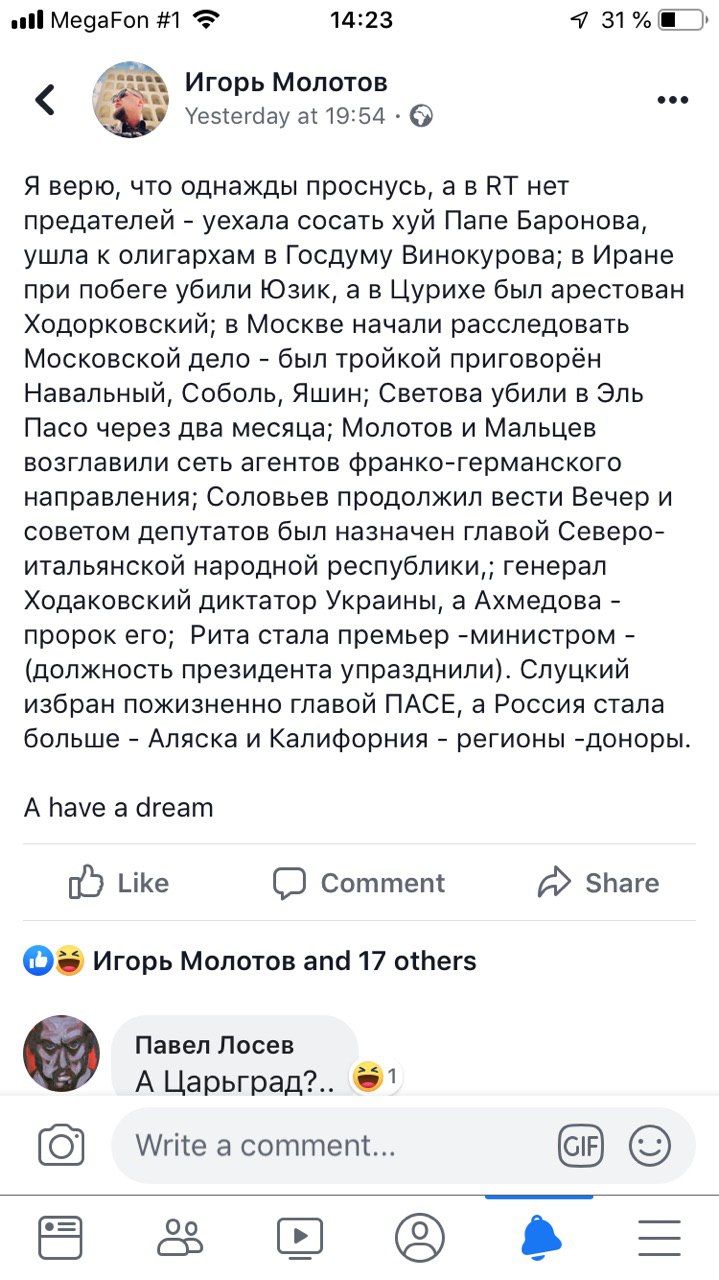Open the post author's profile picture
This screenshot has width=719, height=1280.
click(130, 99)
